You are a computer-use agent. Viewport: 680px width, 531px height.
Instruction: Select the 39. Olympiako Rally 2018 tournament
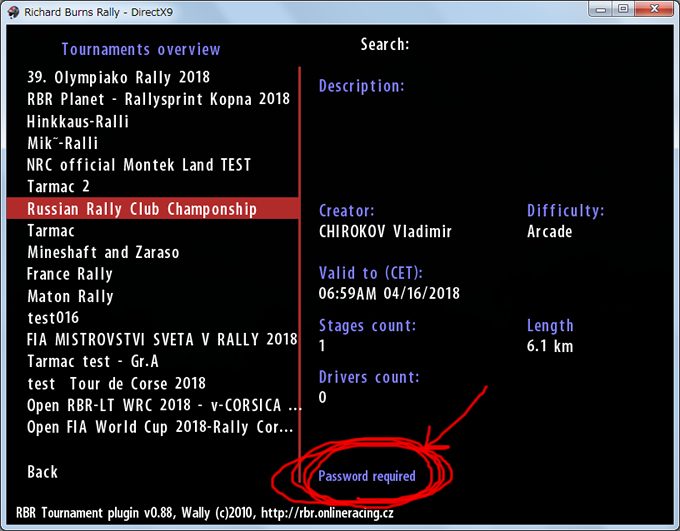118,77
